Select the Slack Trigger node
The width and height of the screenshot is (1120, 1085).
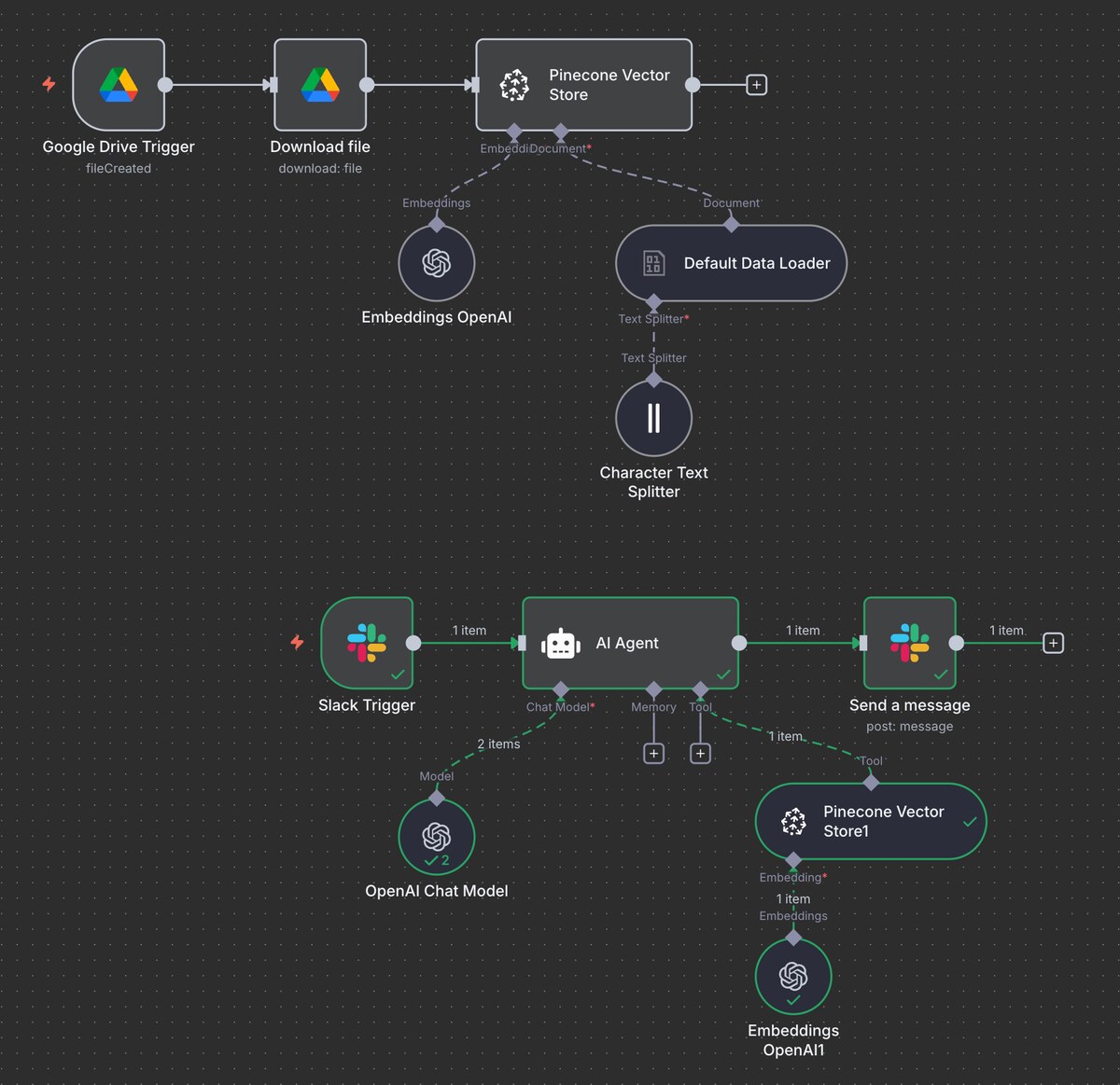click(x=367, y=643)
